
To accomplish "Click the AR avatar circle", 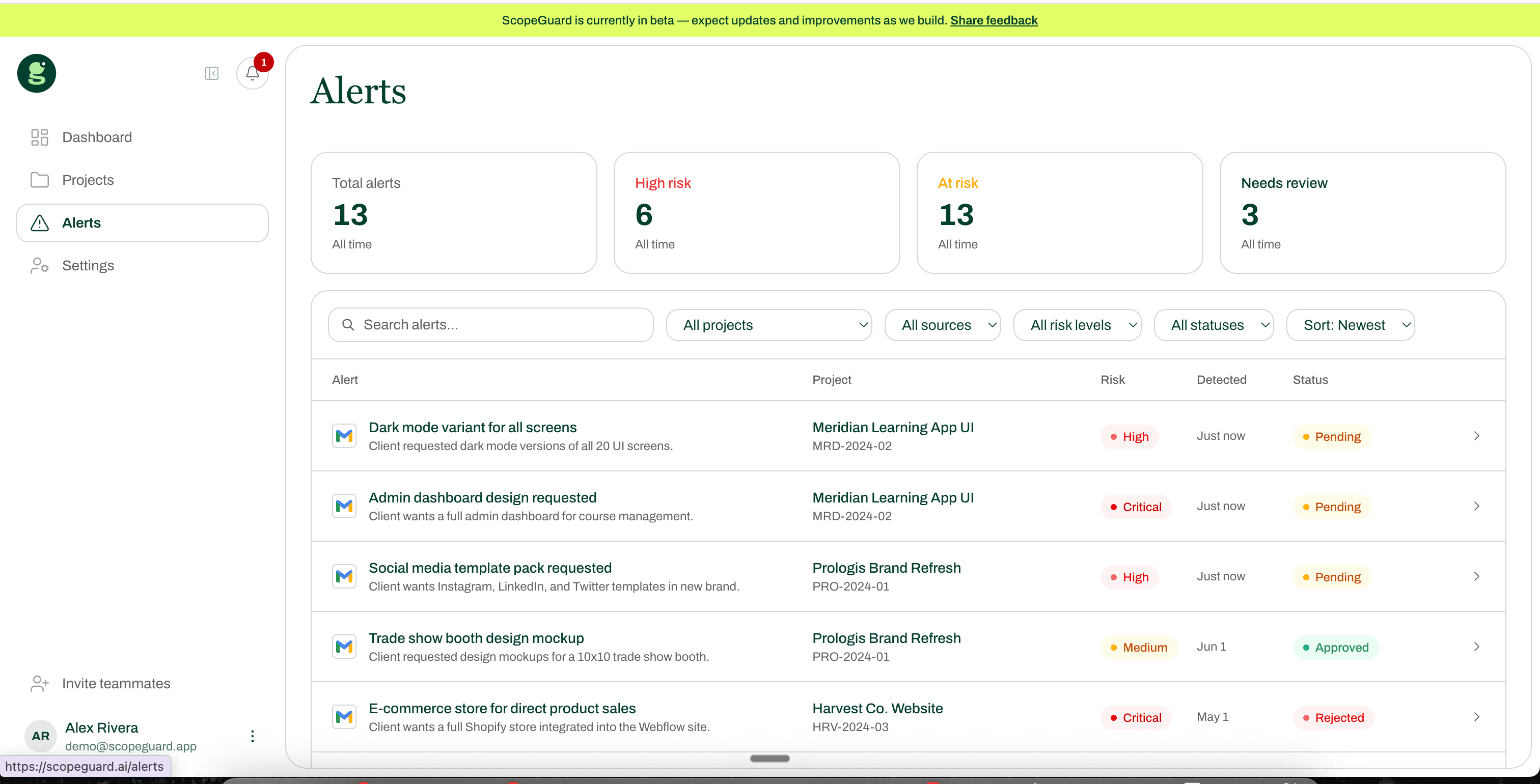I will [x=40, y=736].
